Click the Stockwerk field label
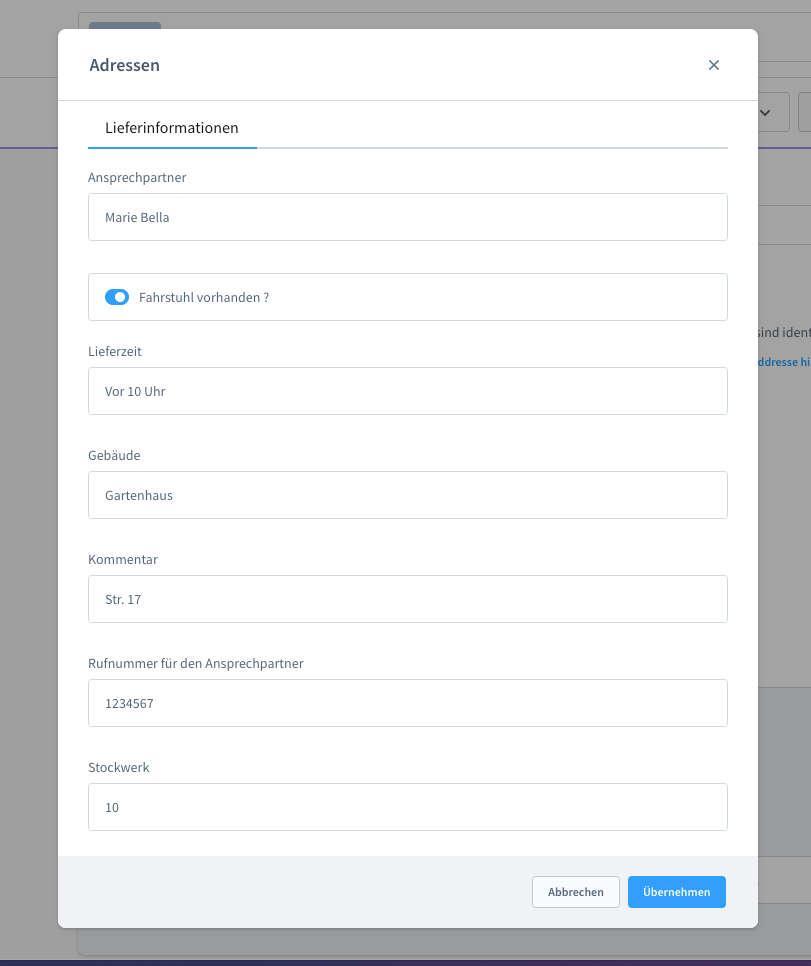 point(119,768)
